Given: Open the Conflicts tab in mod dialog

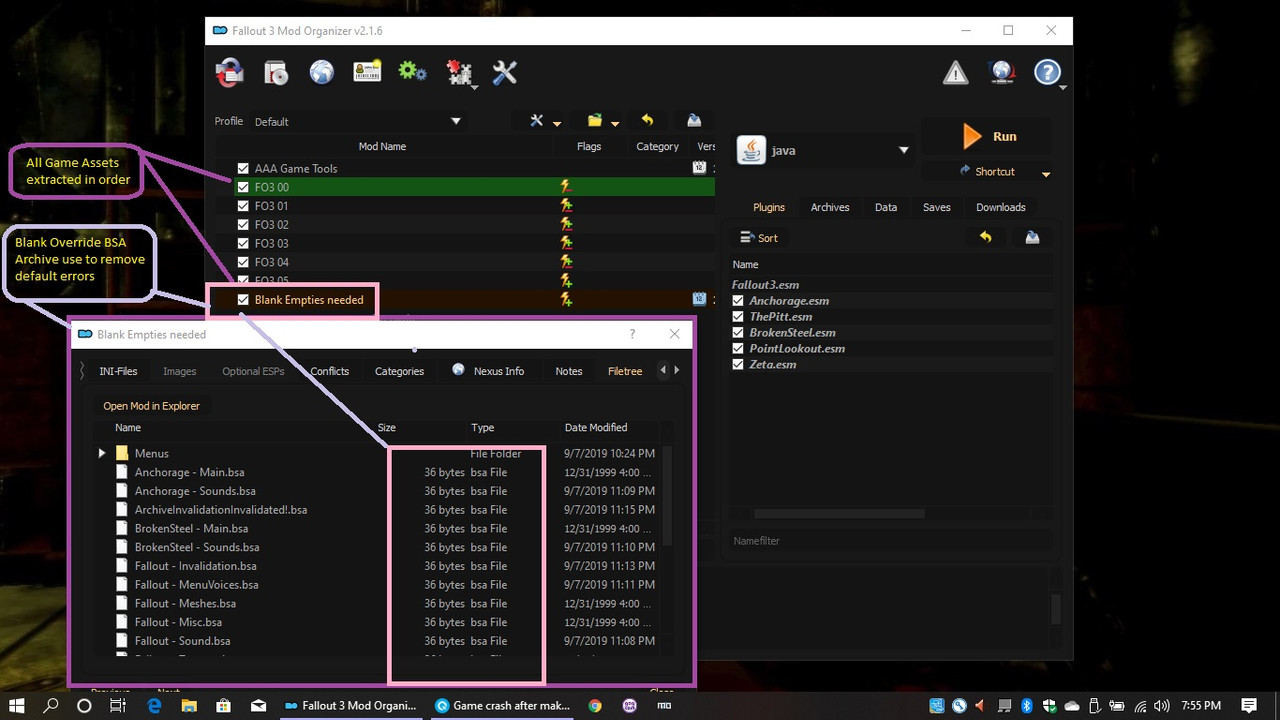Looking at the screenshot, I should [329, 371].
